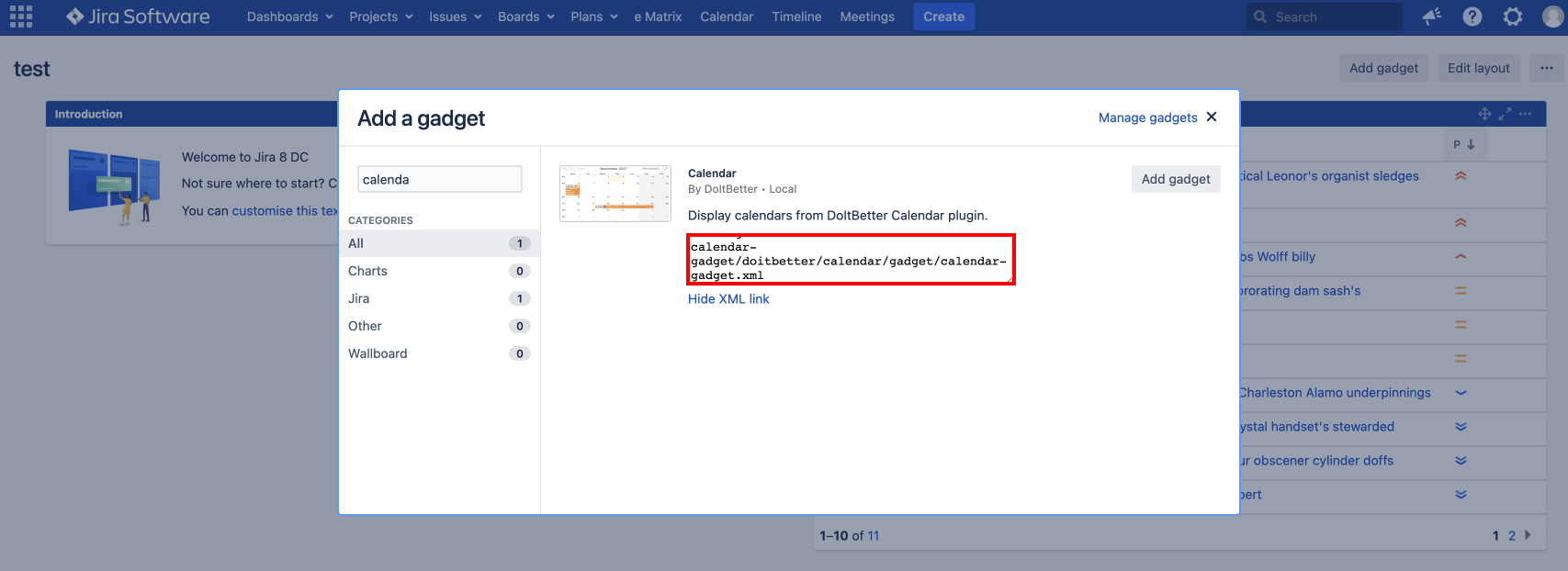Viewport: 1568px width, 571px height.
Task: Close the Add a gadget dialog
Action: [1212, 117]
